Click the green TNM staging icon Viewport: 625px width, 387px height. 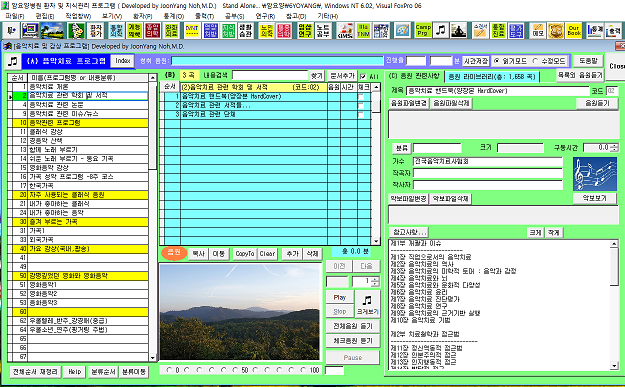(363, 30)
